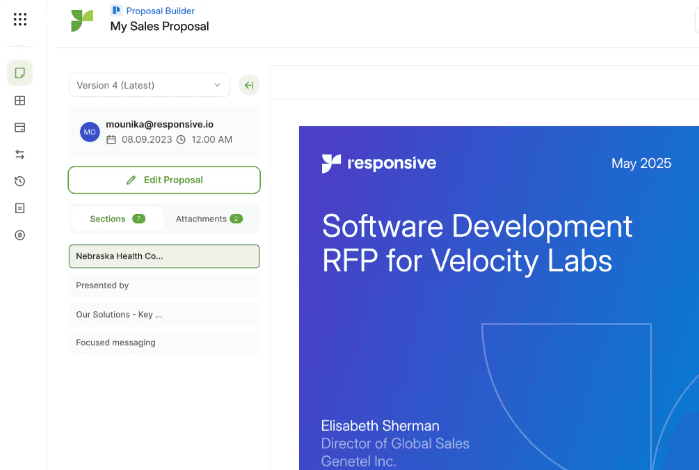This screenshot has width=699, height=470.
Task: Select the Presented by section
Action: pos(164,285)
